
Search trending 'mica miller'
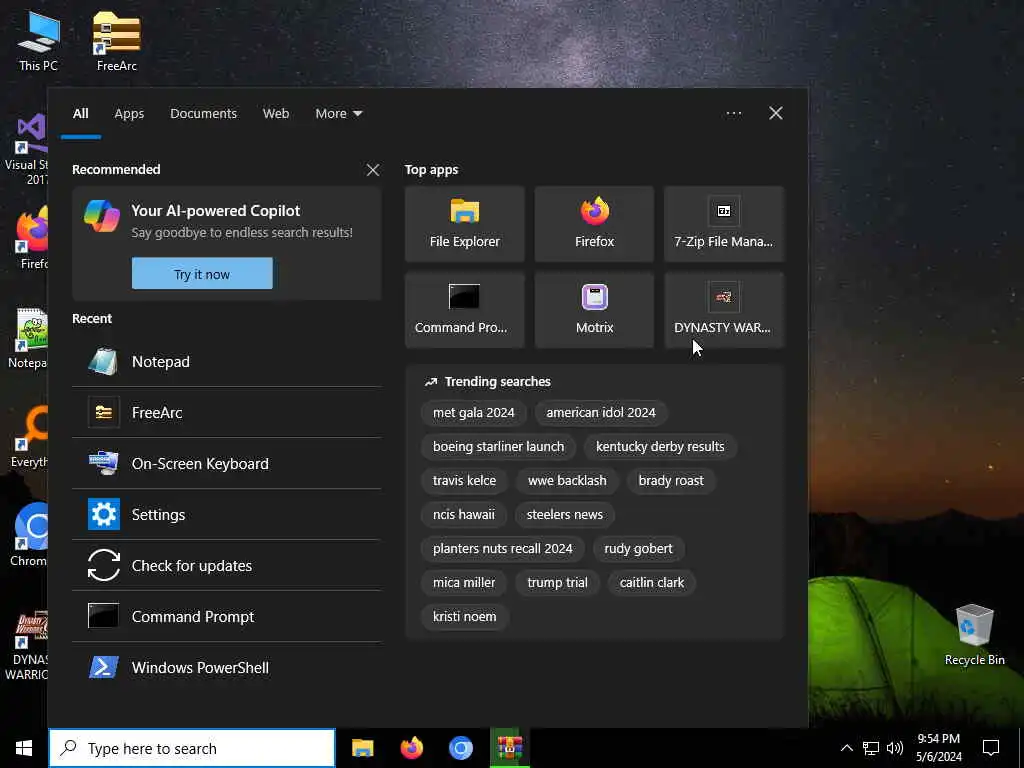[464, 583]
